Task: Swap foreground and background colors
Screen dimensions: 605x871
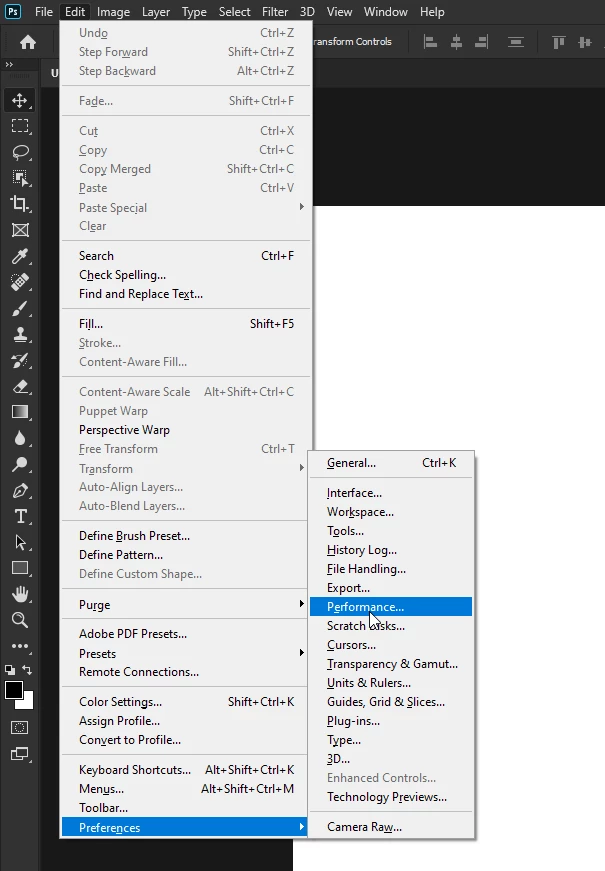Action: pyautogui.click(x=27, y=669)
